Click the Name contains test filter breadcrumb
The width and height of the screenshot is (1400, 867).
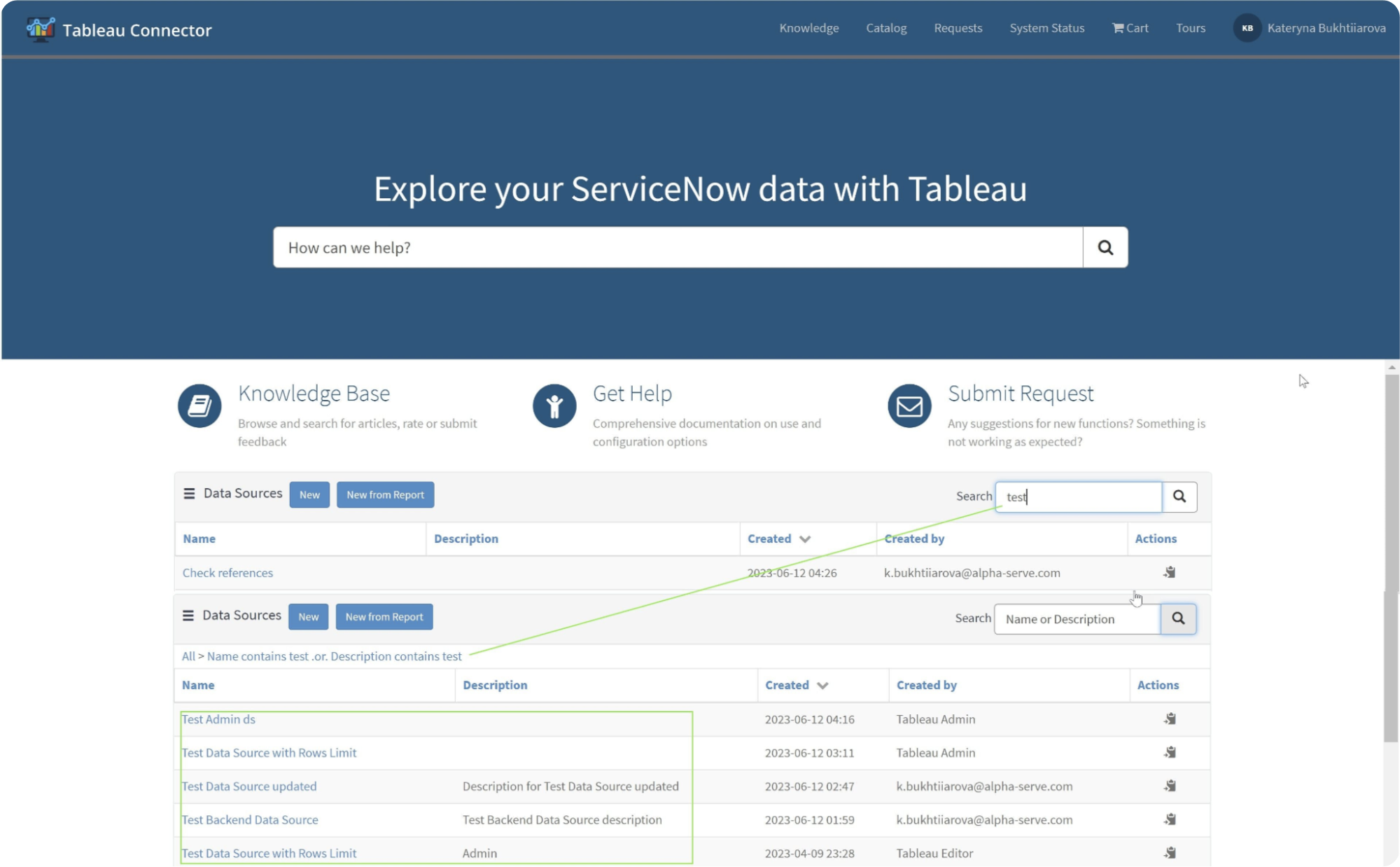pos(335,656)
